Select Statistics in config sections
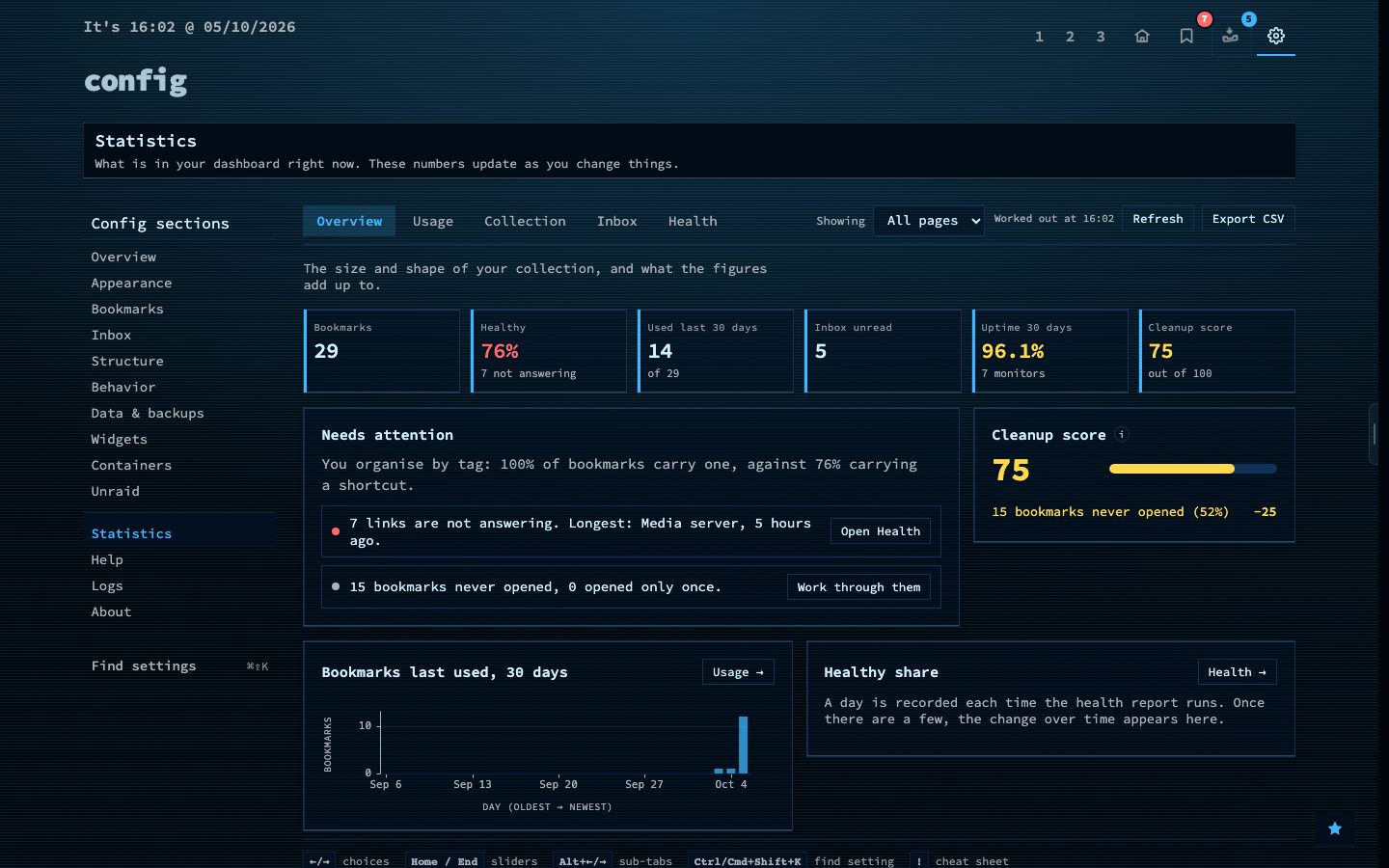Screen dimensions: 1389x868 tap(179, 533)
